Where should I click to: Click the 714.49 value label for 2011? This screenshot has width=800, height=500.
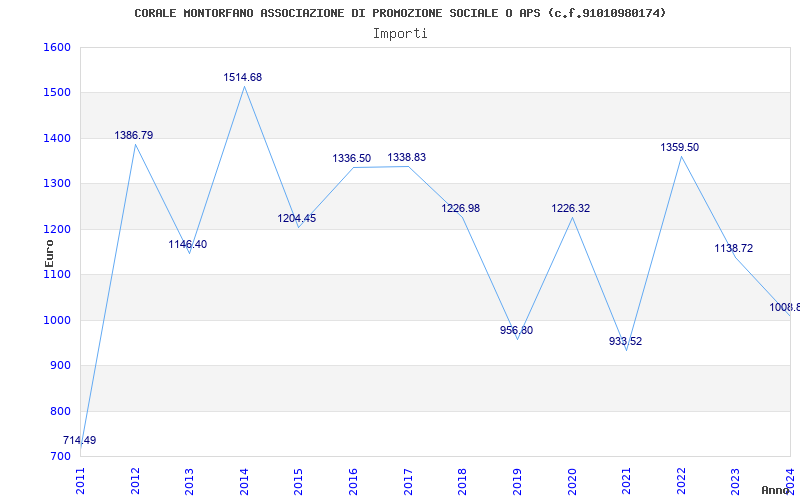[x=80, y=441]
